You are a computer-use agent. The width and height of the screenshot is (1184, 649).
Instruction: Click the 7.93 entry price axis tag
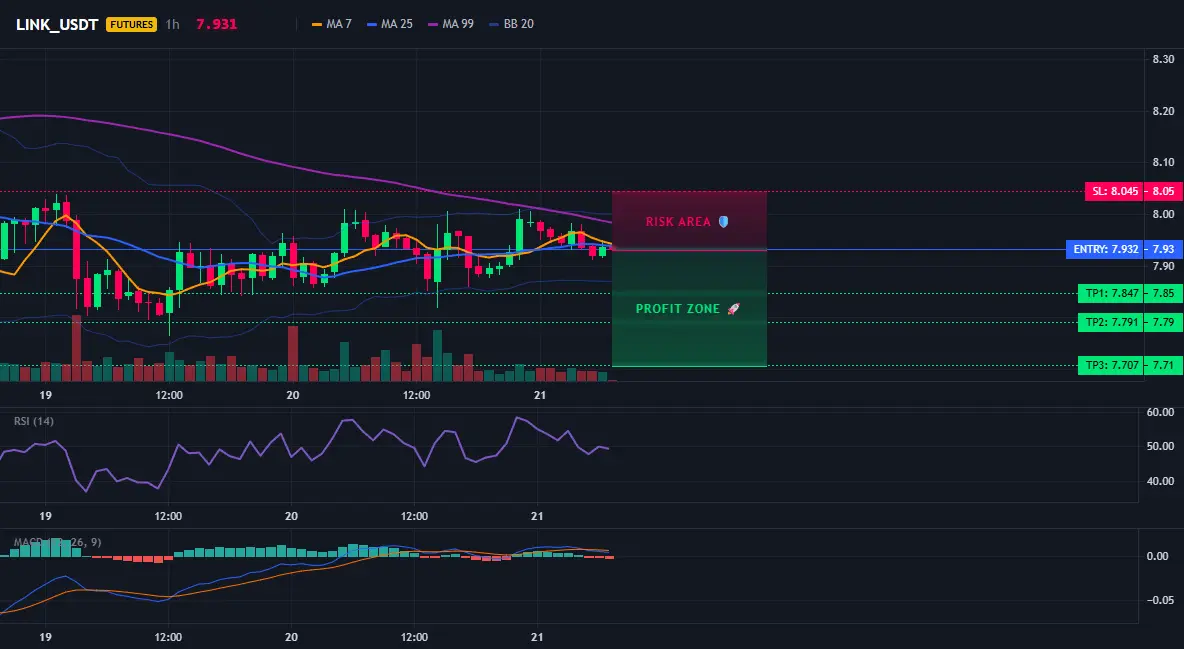coord(1164,249)
